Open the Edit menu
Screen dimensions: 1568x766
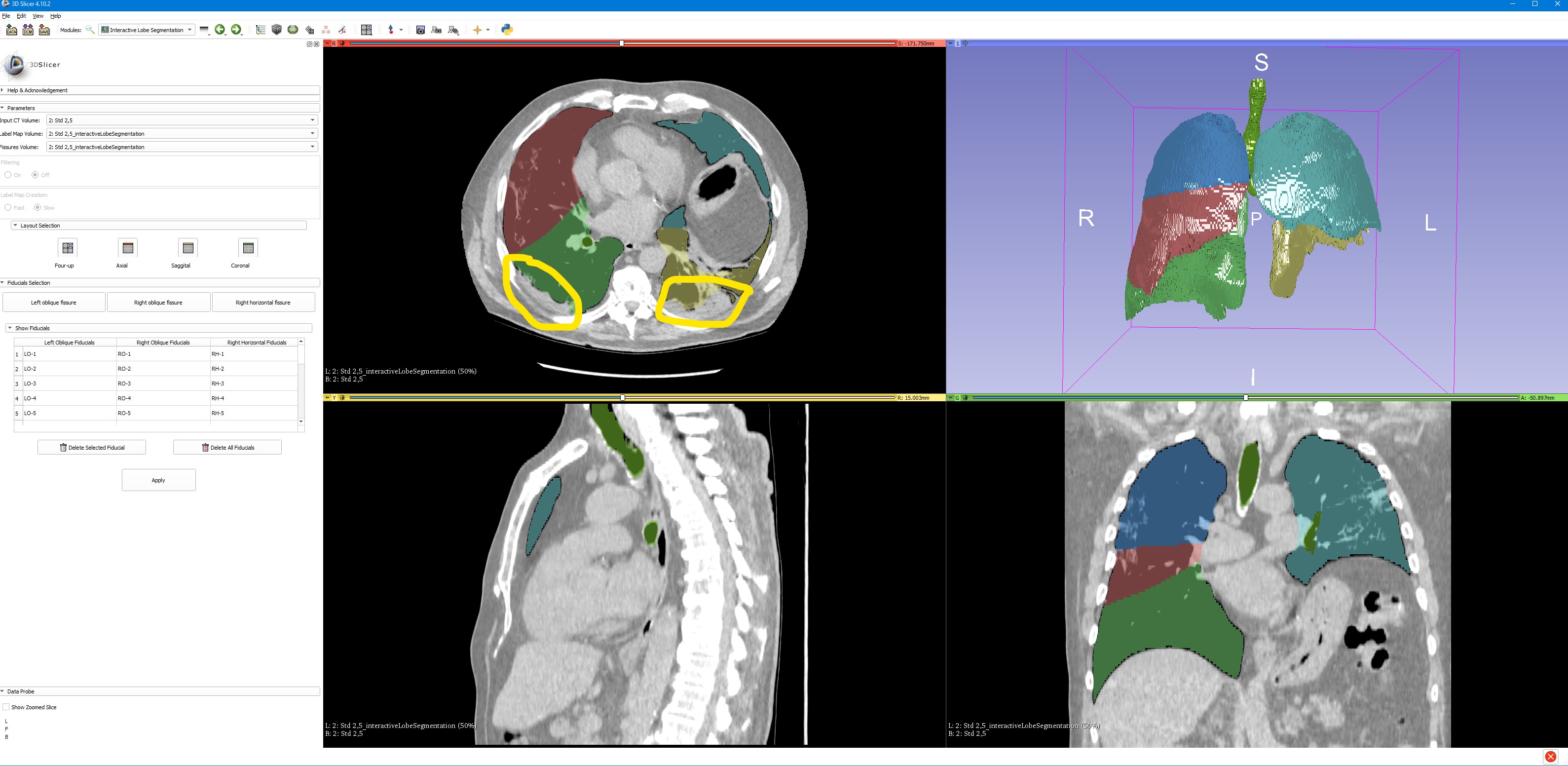21,16
